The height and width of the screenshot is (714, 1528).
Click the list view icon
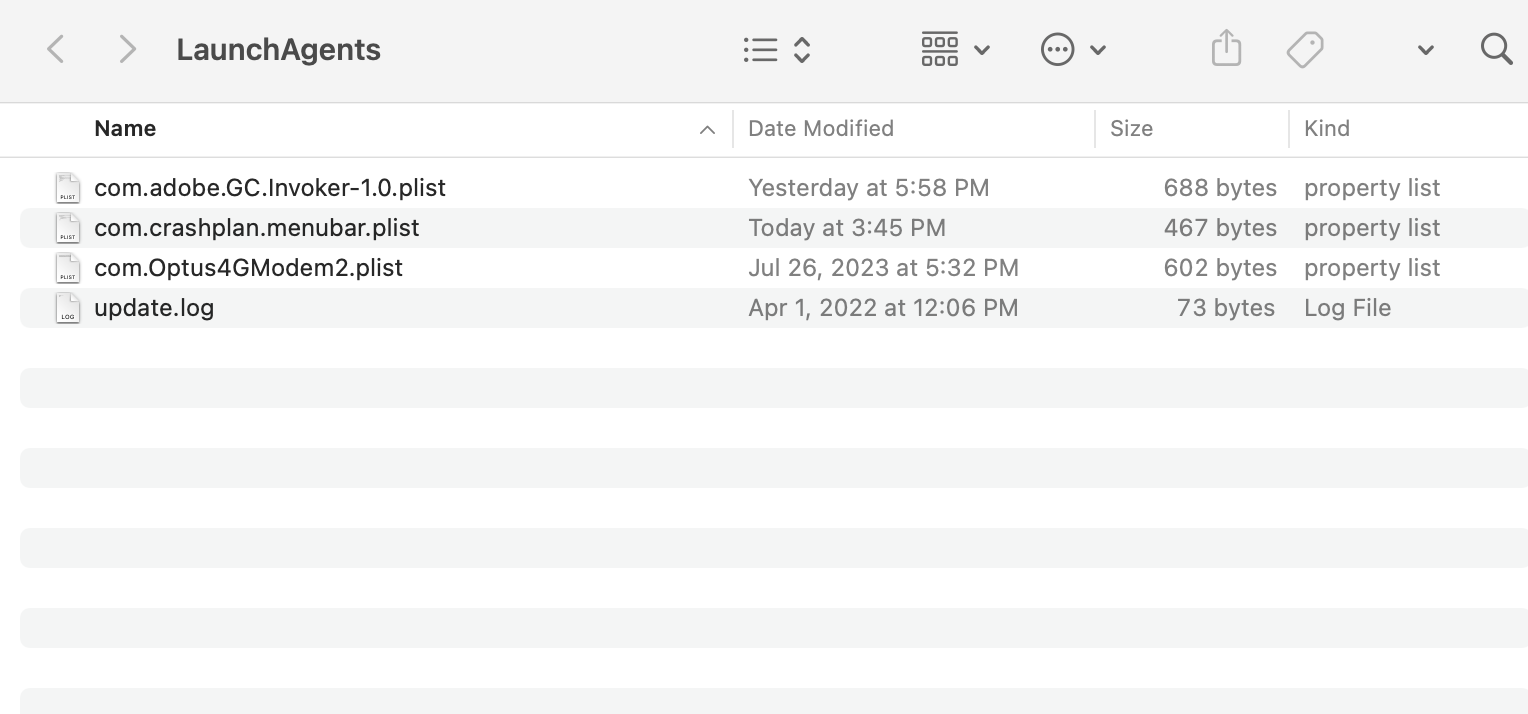coord(760,49)
